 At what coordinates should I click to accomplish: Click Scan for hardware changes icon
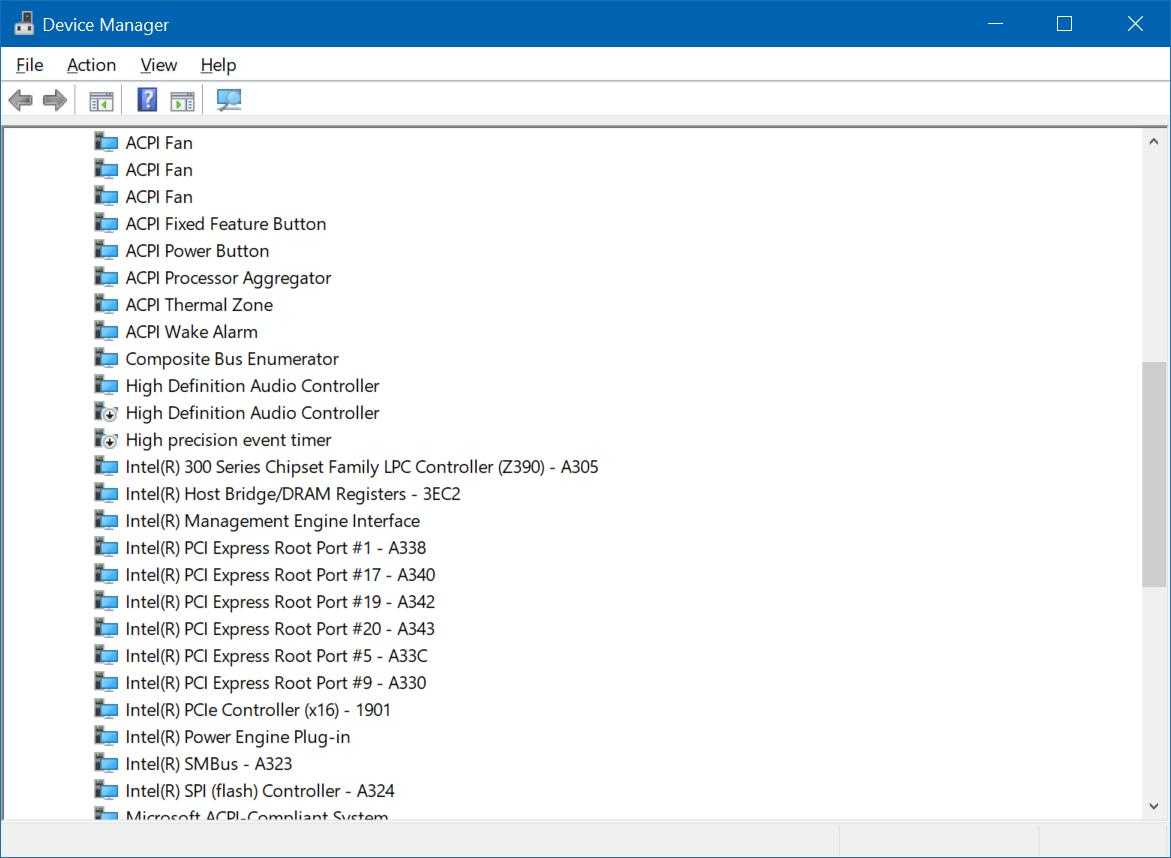pos(229,100)
